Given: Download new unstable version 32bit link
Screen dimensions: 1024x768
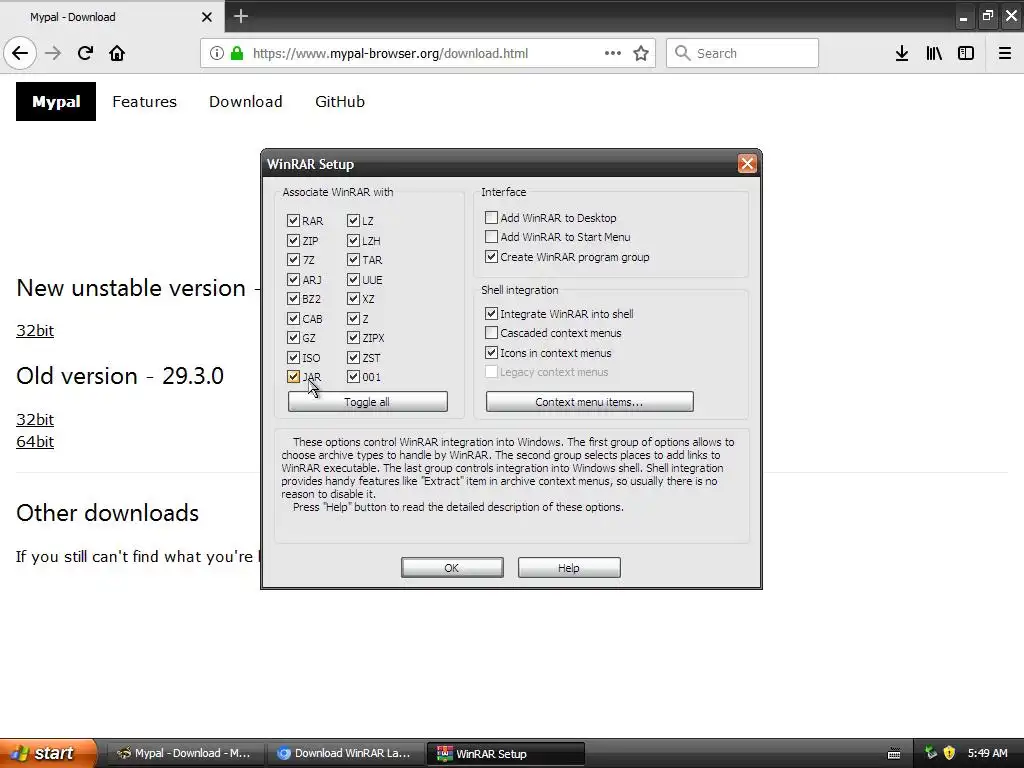Looking at the screenshot, I should [x=35, y=330].
